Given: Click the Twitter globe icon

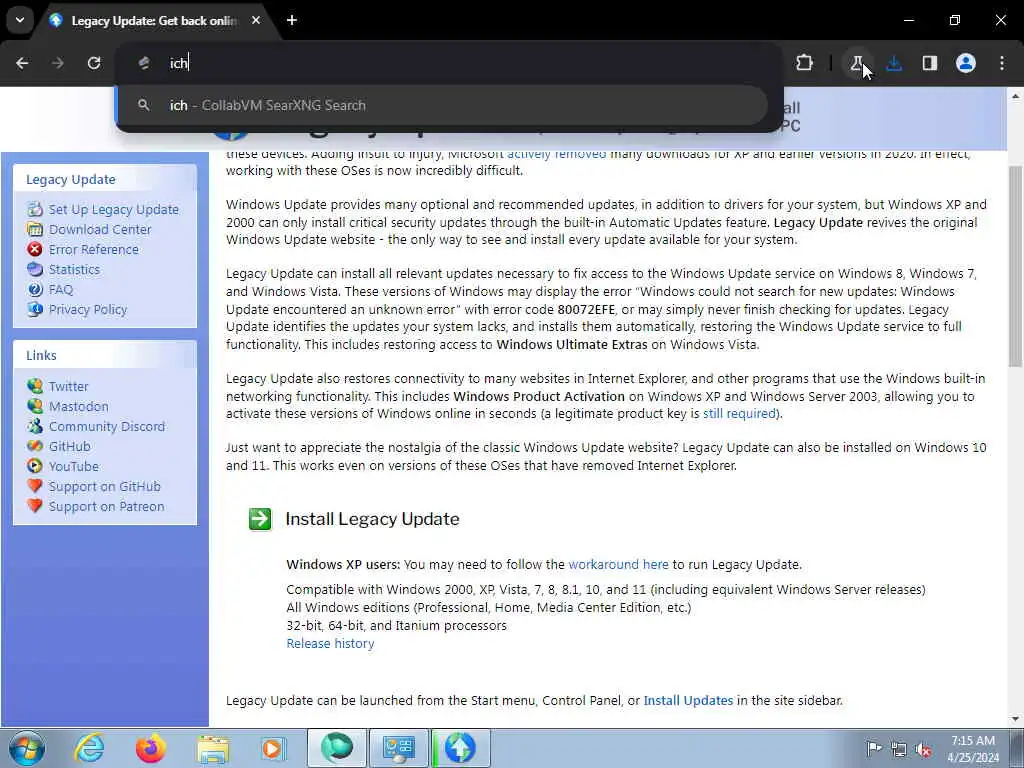Looking at the screenshot, I should tap(35, 386).
